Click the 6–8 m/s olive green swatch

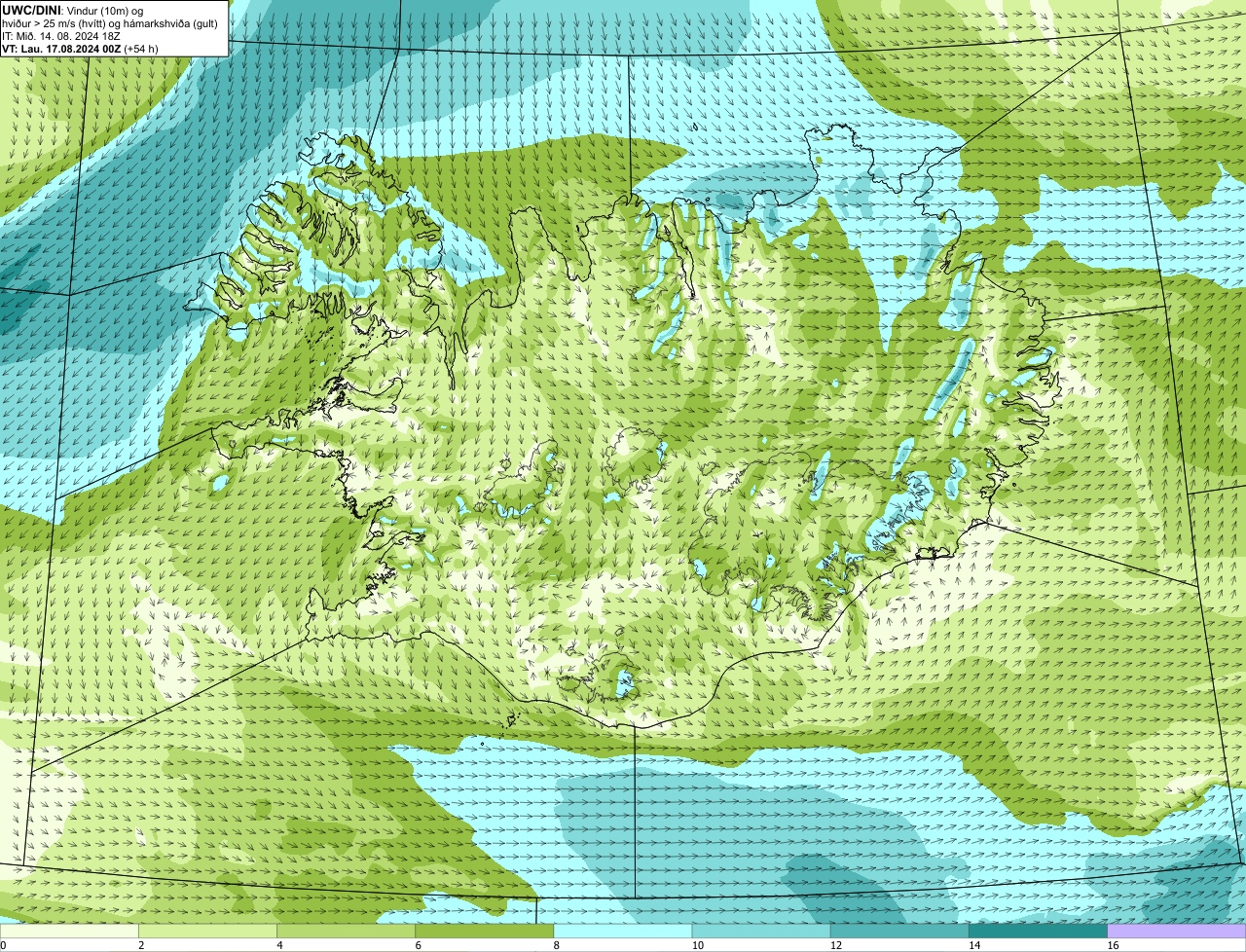point(485,932)
